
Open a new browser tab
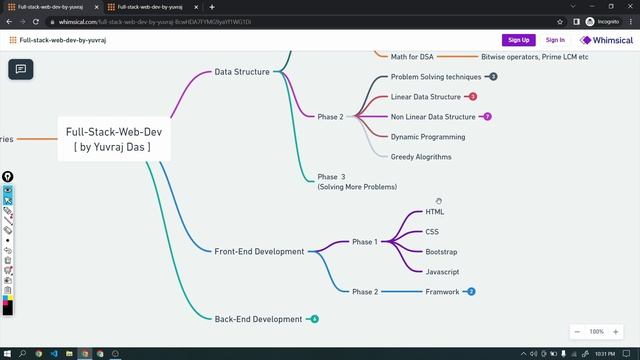click(212, 7)
